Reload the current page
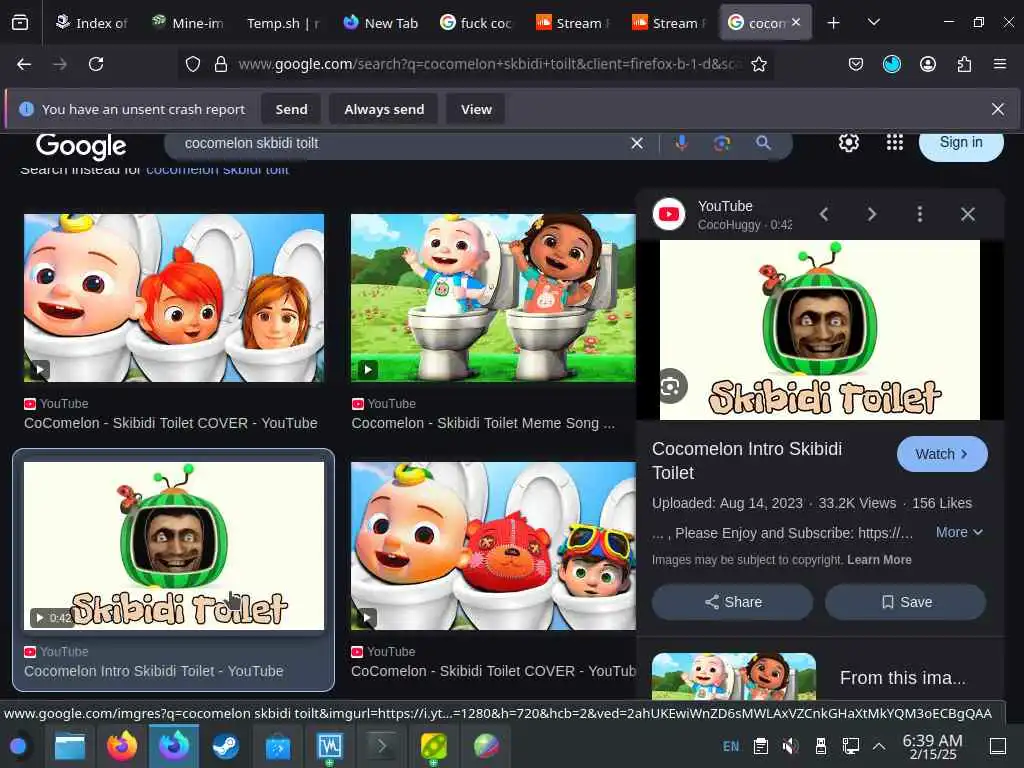 pos(96,64)
